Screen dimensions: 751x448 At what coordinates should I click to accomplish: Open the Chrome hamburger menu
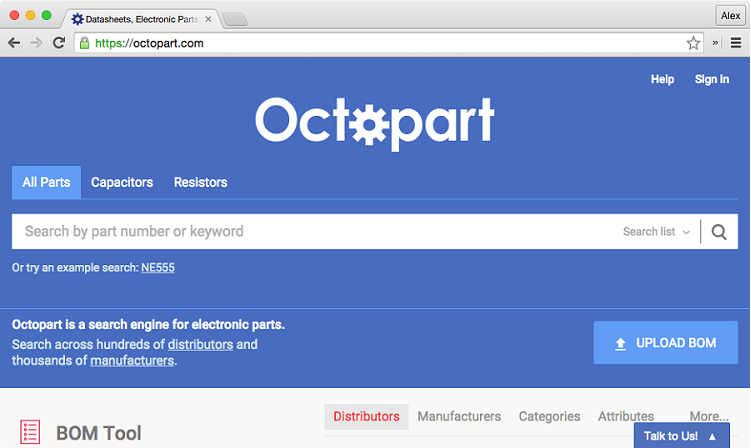coord(736,43)
